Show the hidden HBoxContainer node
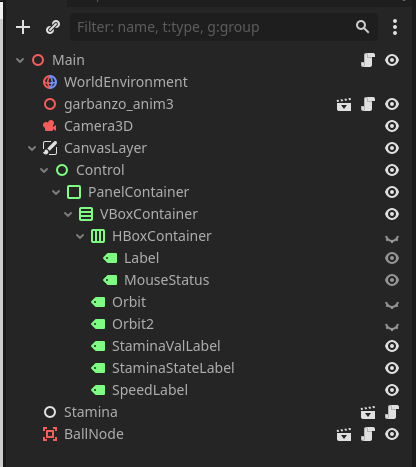 coord(392,238)
